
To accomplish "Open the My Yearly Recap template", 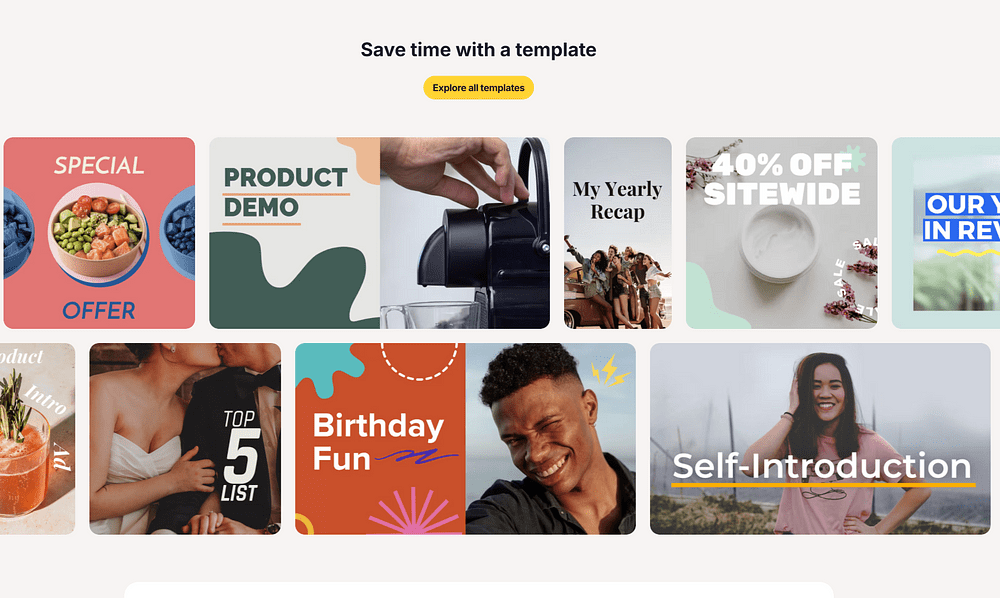I will point(617,233).
